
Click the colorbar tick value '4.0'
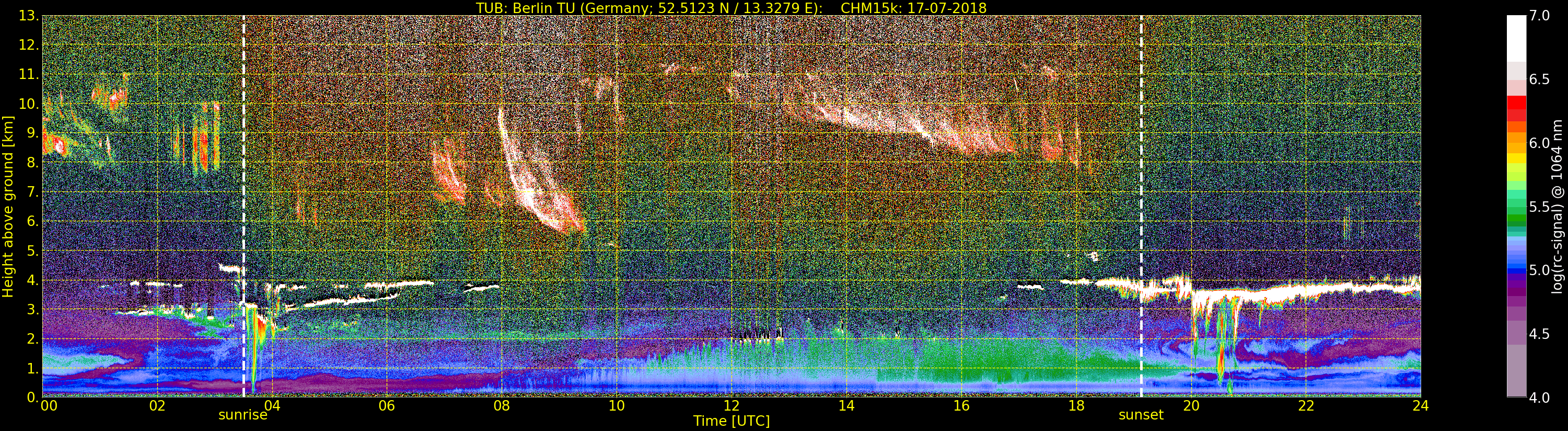tap(1540, 398)
